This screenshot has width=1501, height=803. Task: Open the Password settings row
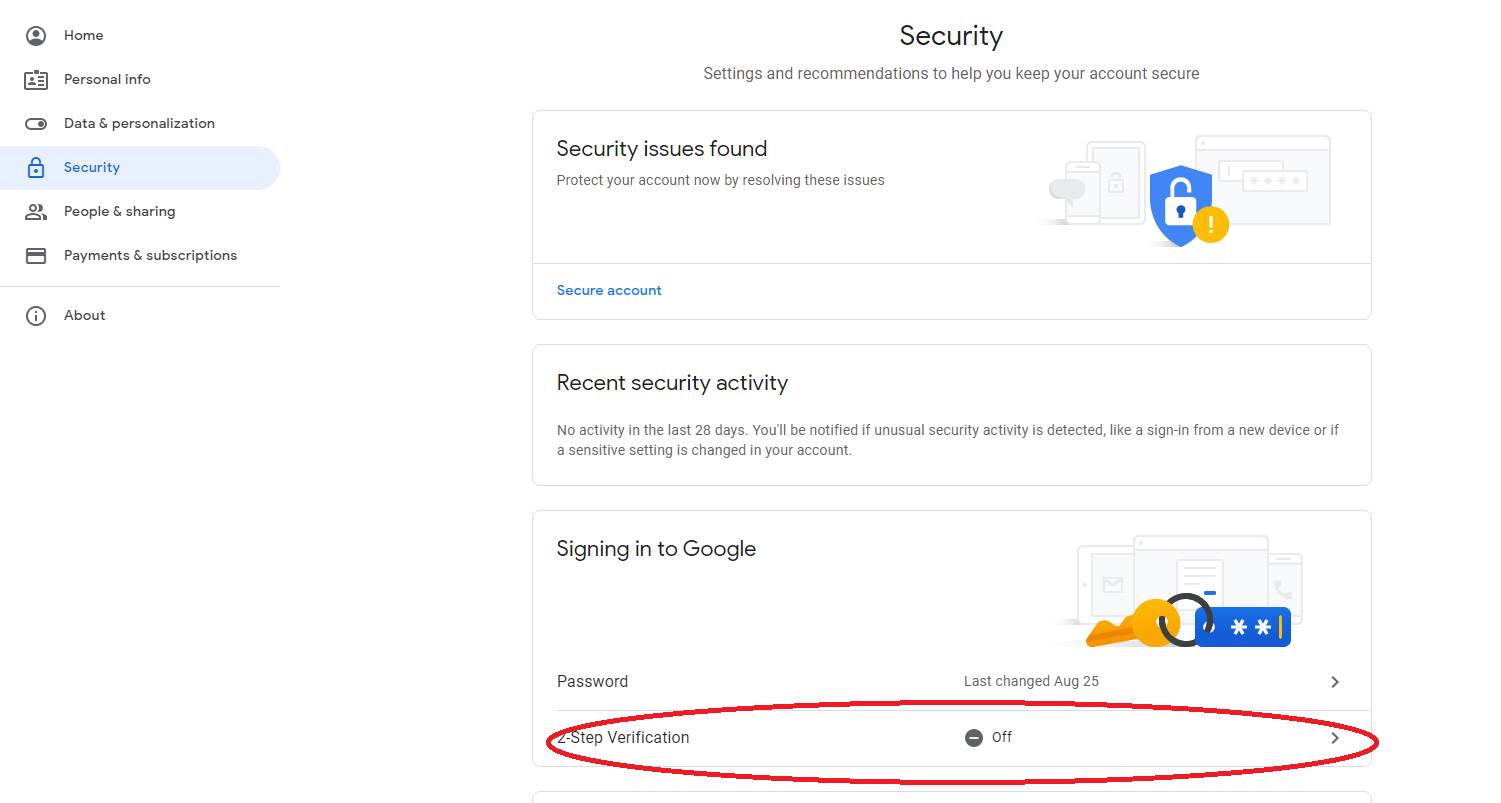coord(592,682)
